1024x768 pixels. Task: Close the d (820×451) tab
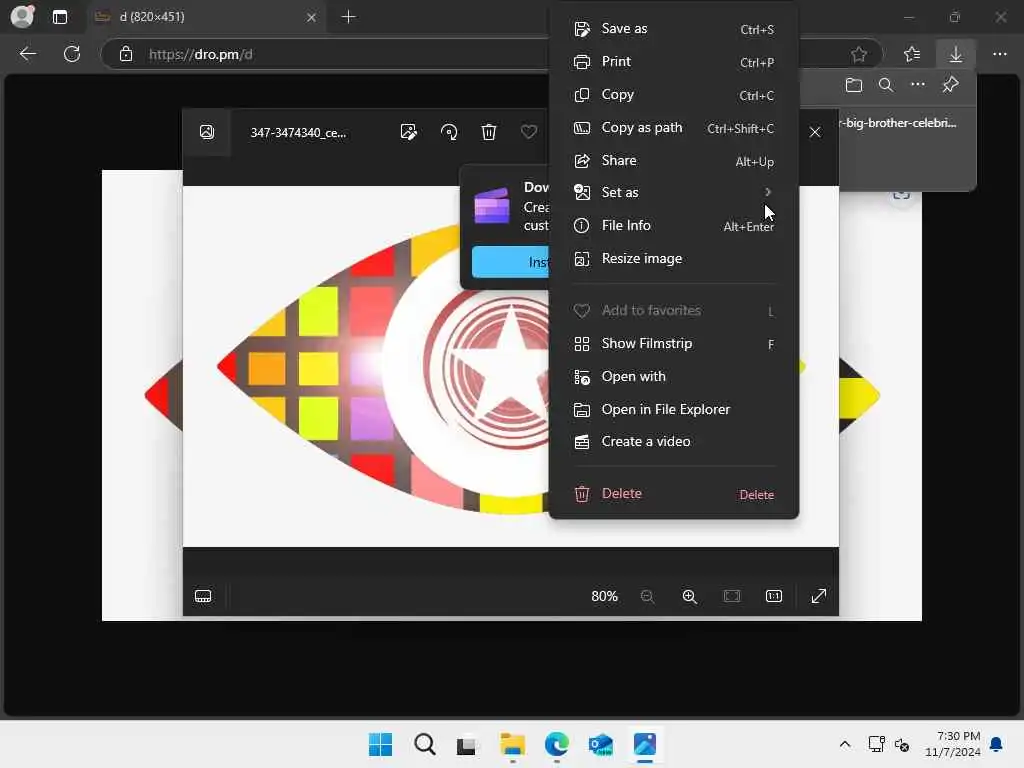click(x=312, y=18)
